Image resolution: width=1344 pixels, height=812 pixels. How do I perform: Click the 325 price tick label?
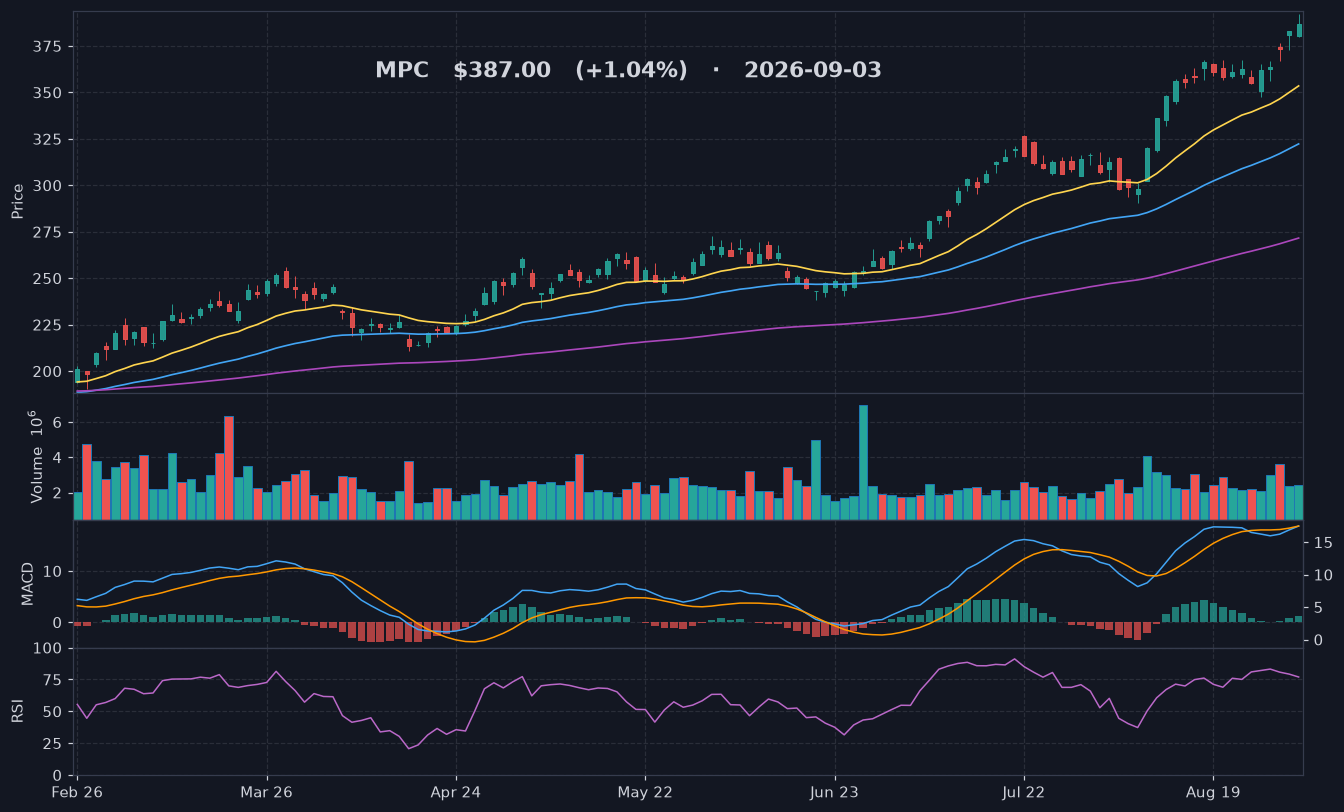click(48, 140)
